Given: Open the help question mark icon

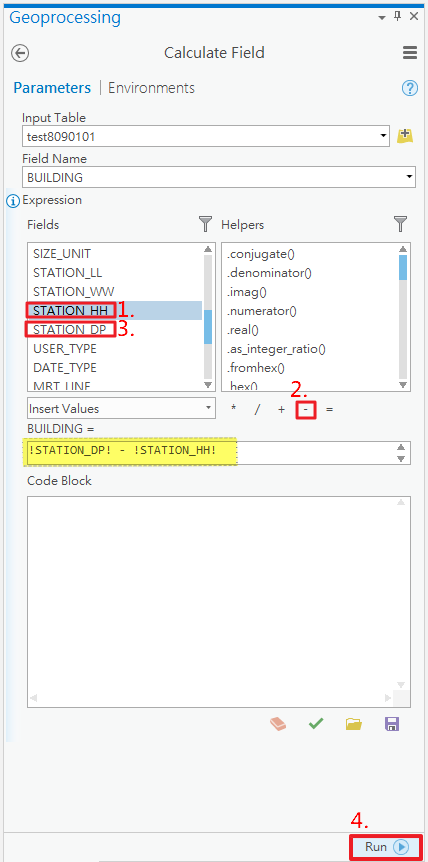Looking at the screenshot, I should pyautogui.click(x=410, y=88).
